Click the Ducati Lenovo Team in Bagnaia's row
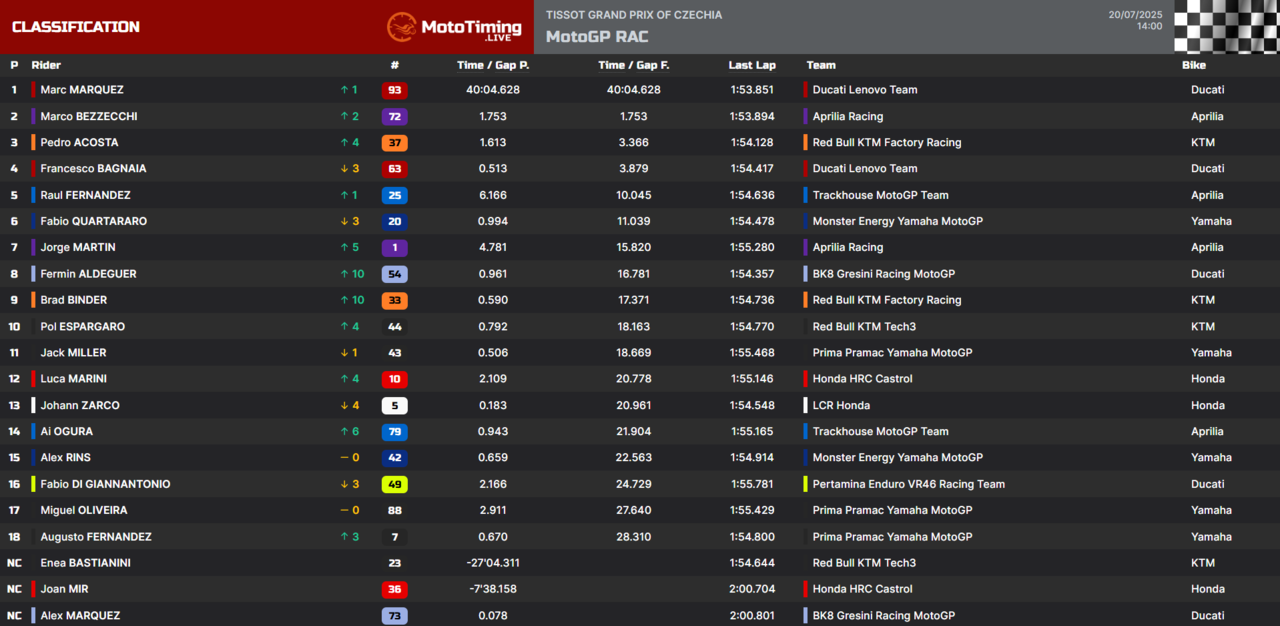1280x626 pixels. click(865, 169)
